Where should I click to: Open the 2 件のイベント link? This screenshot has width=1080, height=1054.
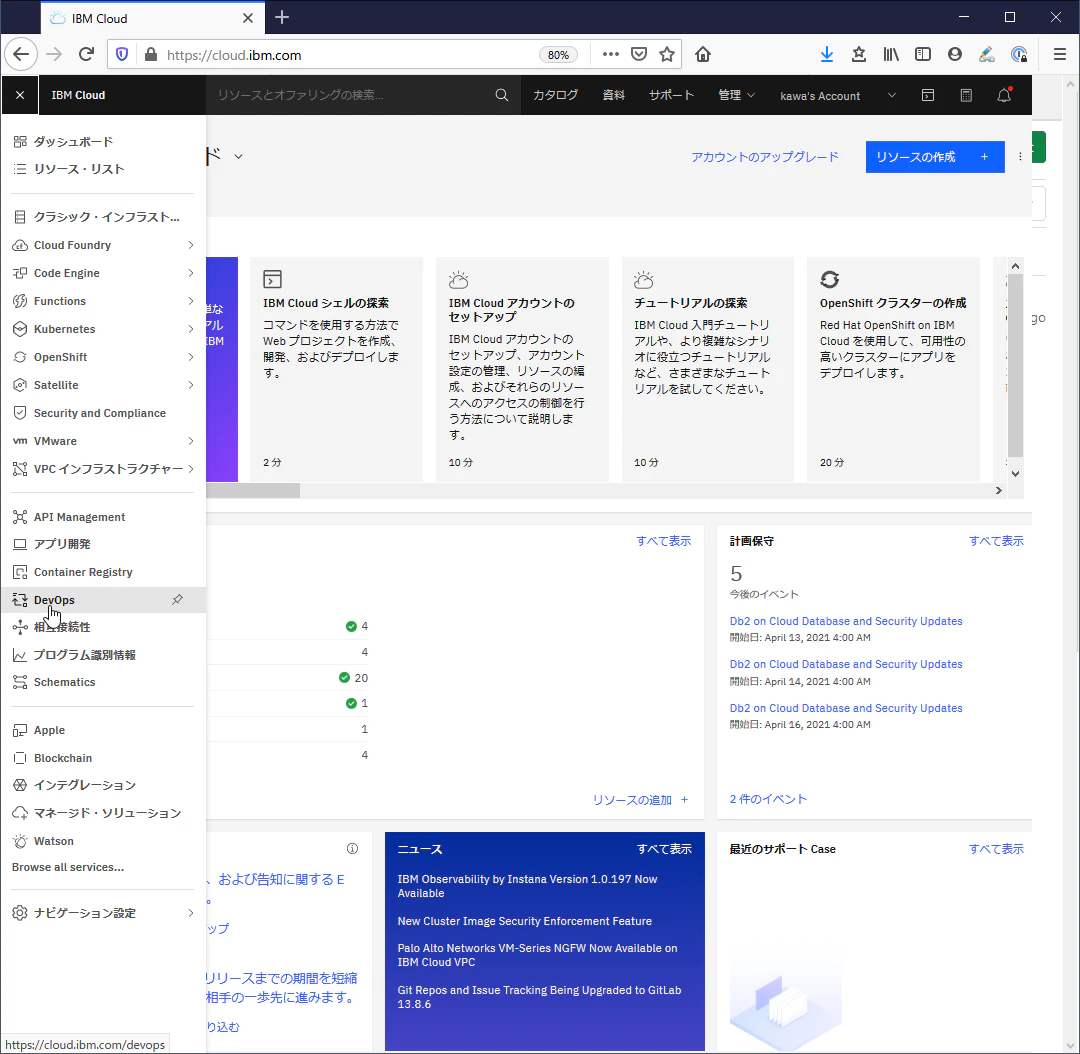click(768, 799)
